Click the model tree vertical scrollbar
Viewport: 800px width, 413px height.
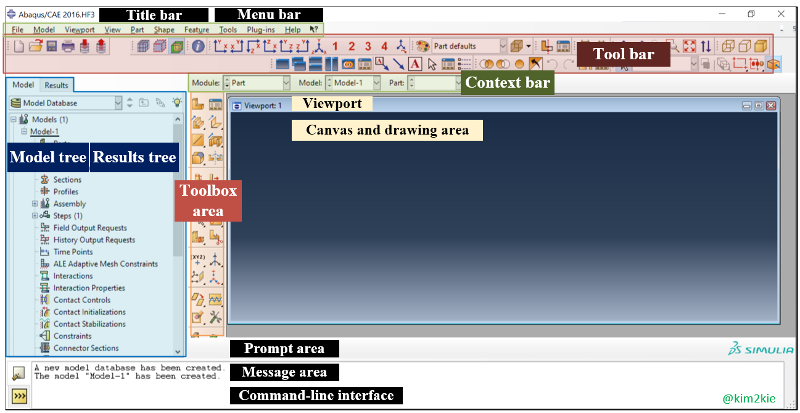[x=178, y=235]
